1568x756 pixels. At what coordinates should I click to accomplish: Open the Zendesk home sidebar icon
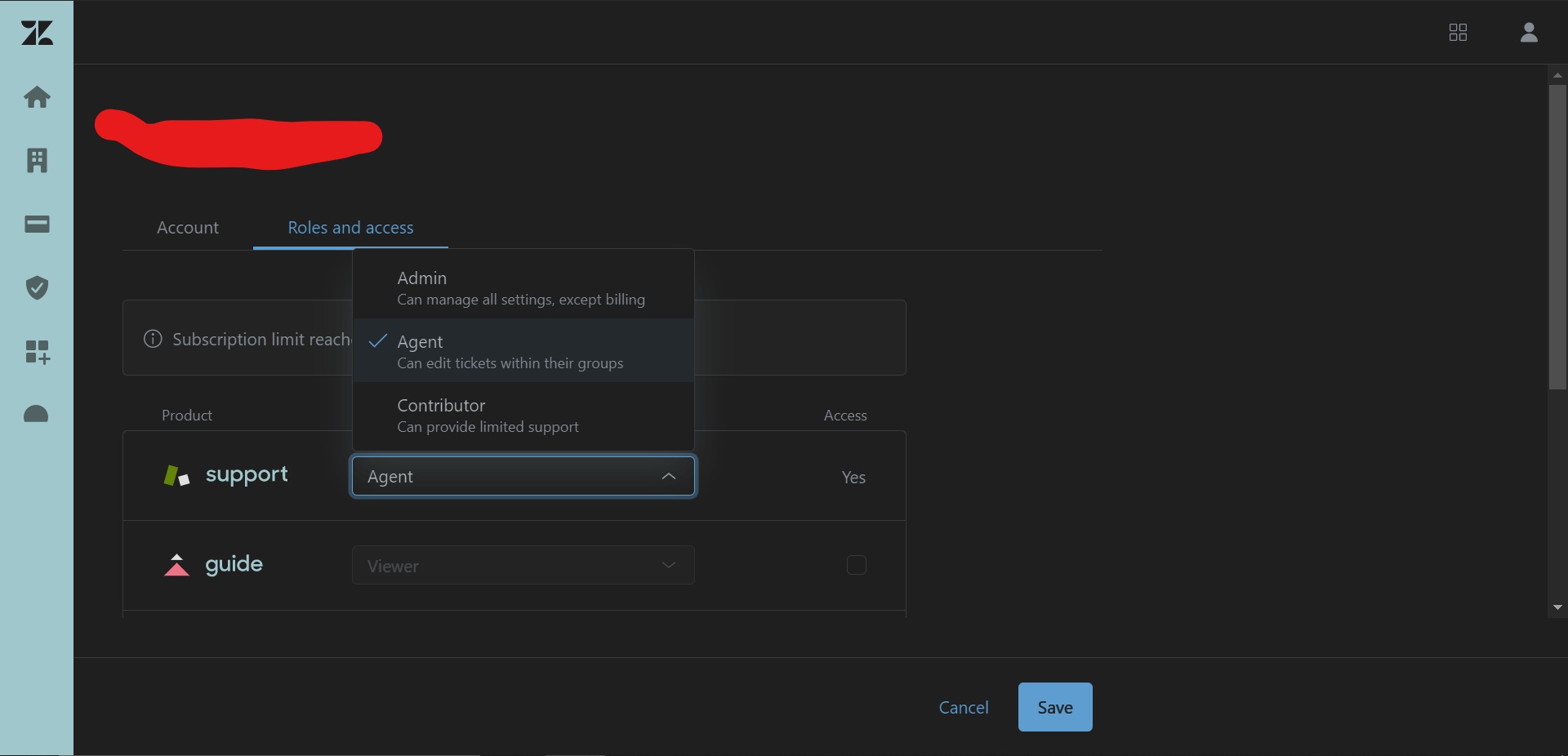(36, 97)
